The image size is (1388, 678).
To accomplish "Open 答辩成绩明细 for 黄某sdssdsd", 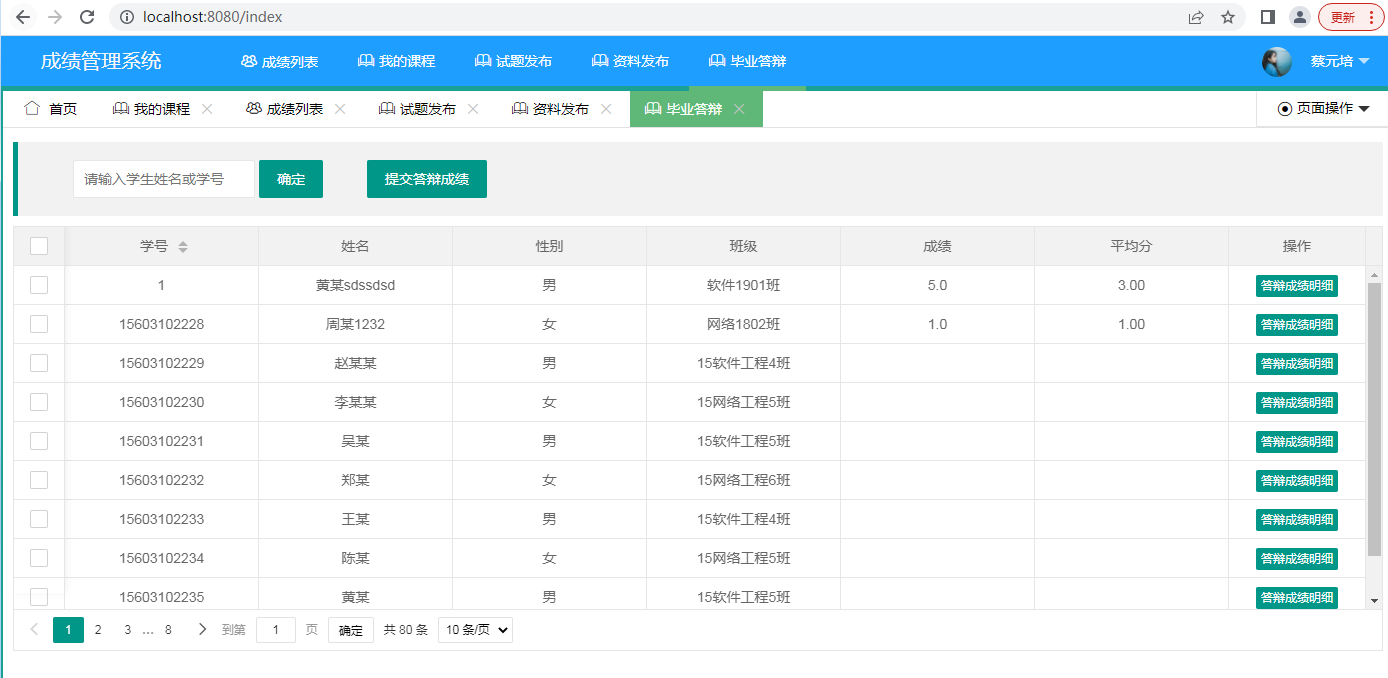I will click(x=1296, y=286).
